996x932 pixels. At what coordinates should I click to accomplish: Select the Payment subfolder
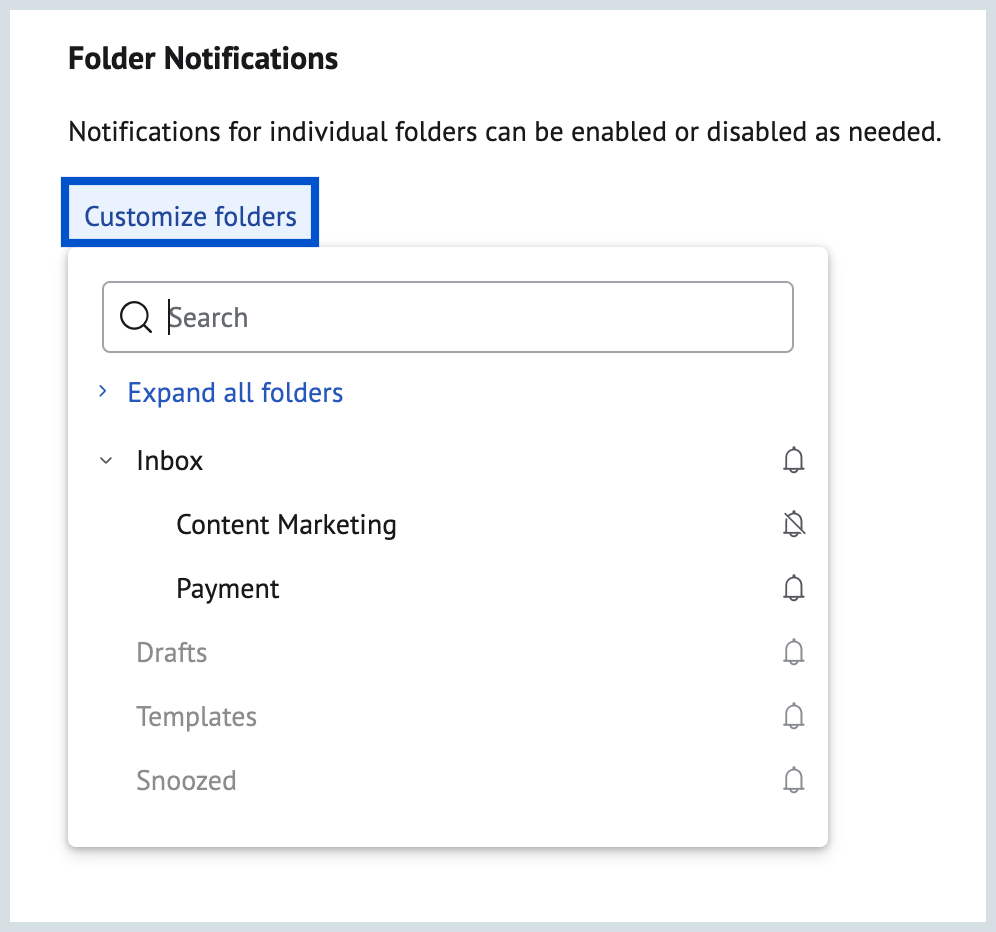click(x=228, y=588)
